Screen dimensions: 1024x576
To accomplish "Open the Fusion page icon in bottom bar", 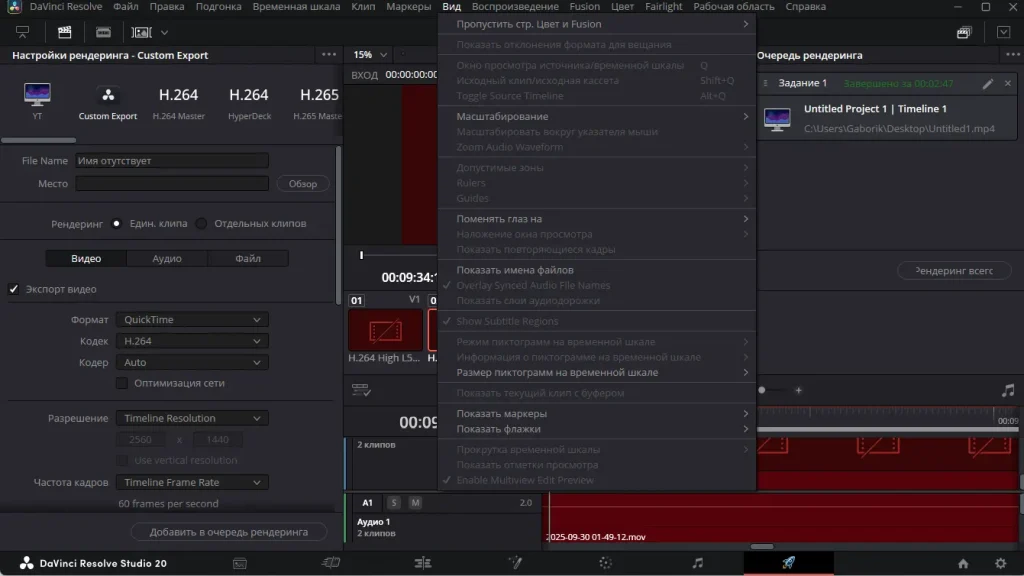I will coord(514,563).
